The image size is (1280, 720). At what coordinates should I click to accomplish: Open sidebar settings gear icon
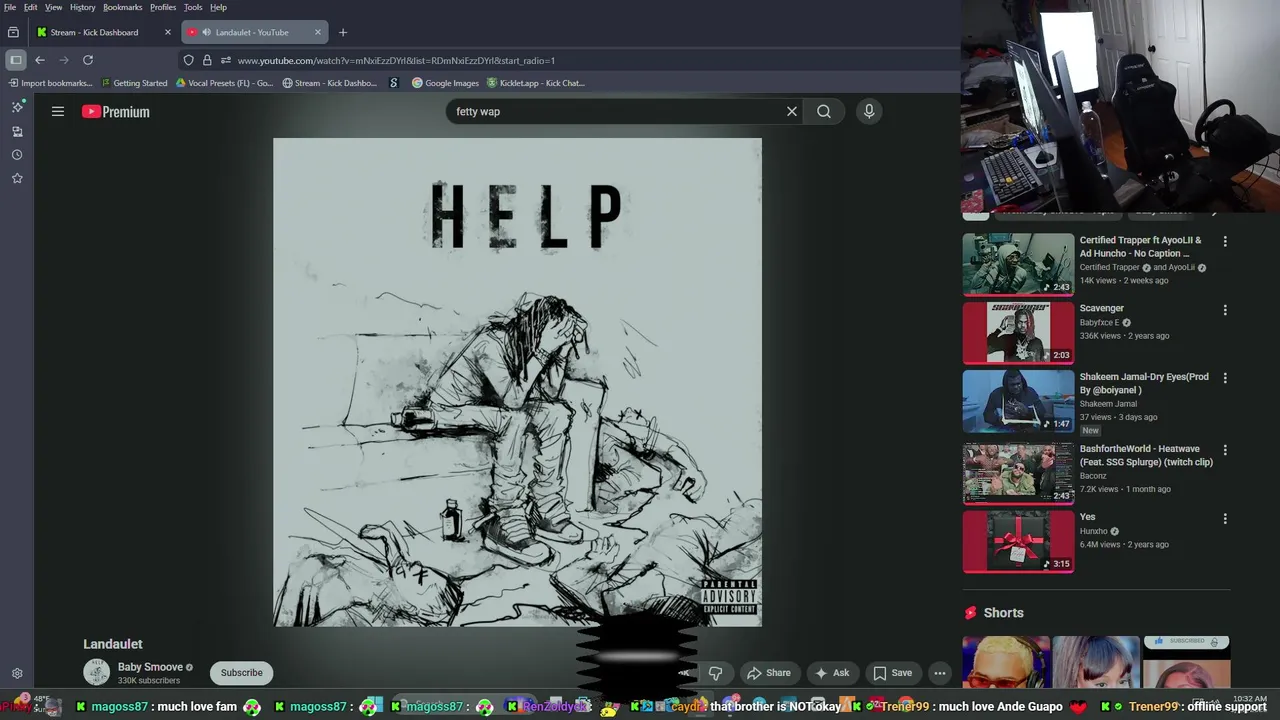tap(17, 674)
